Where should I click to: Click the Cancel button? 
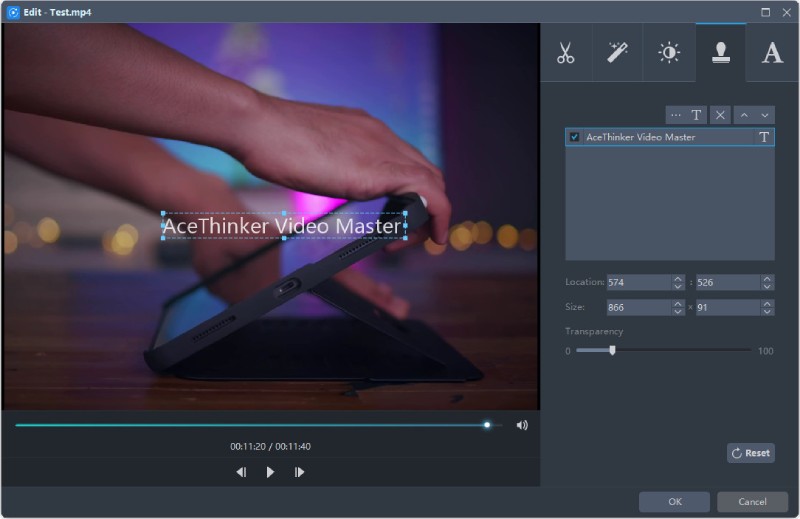752,502
